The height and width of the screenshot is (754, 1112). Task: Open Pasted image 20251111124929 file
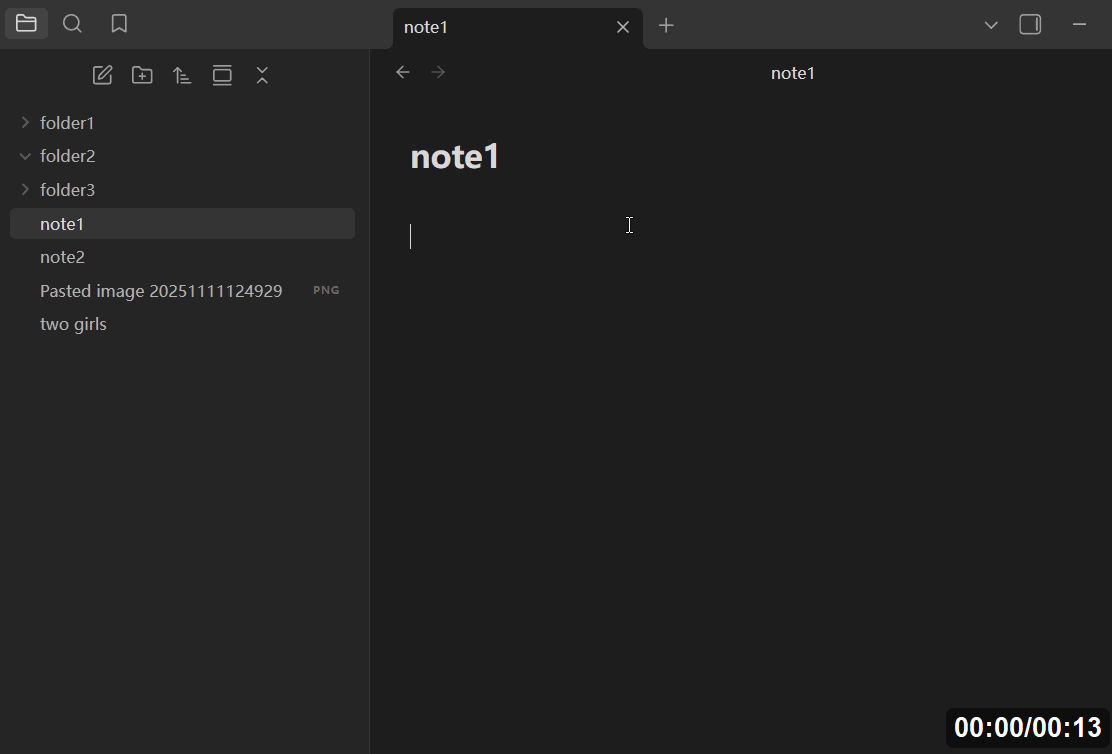coord(161,291)
